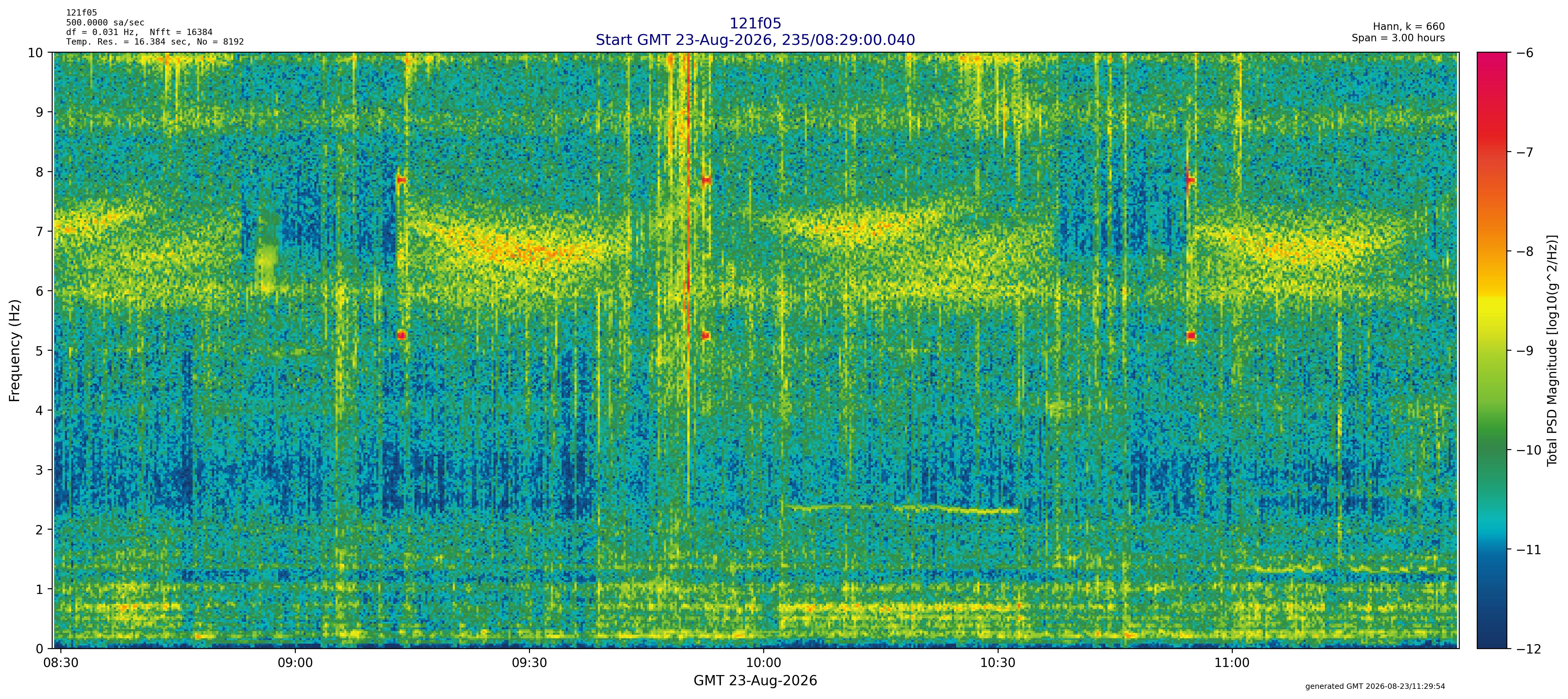Click frequency axis tick label "5"
Screen dimensions: 1568x699
[39, 351]
